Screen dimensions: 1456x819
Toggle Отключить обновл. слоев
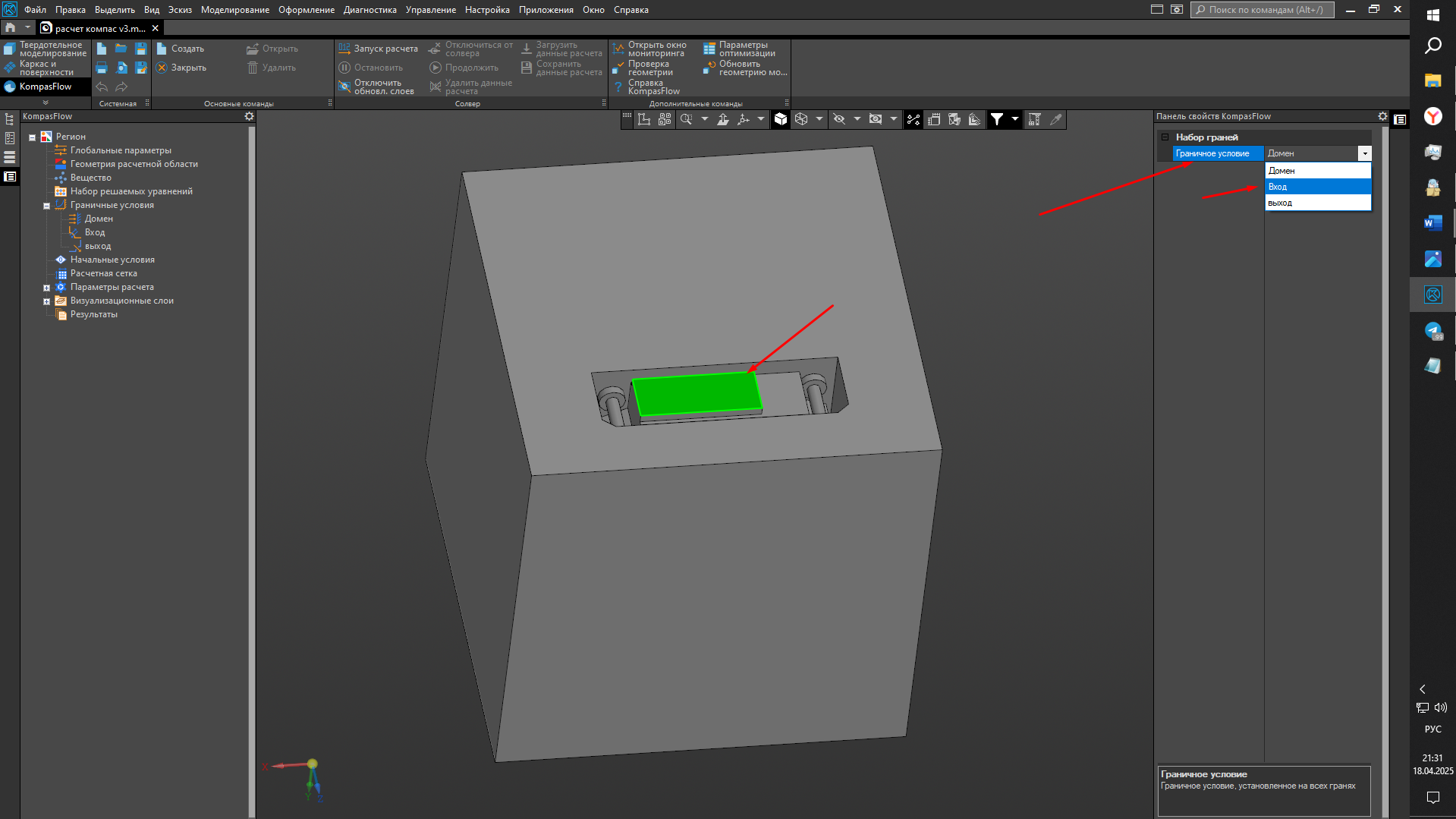coord(376,87)
